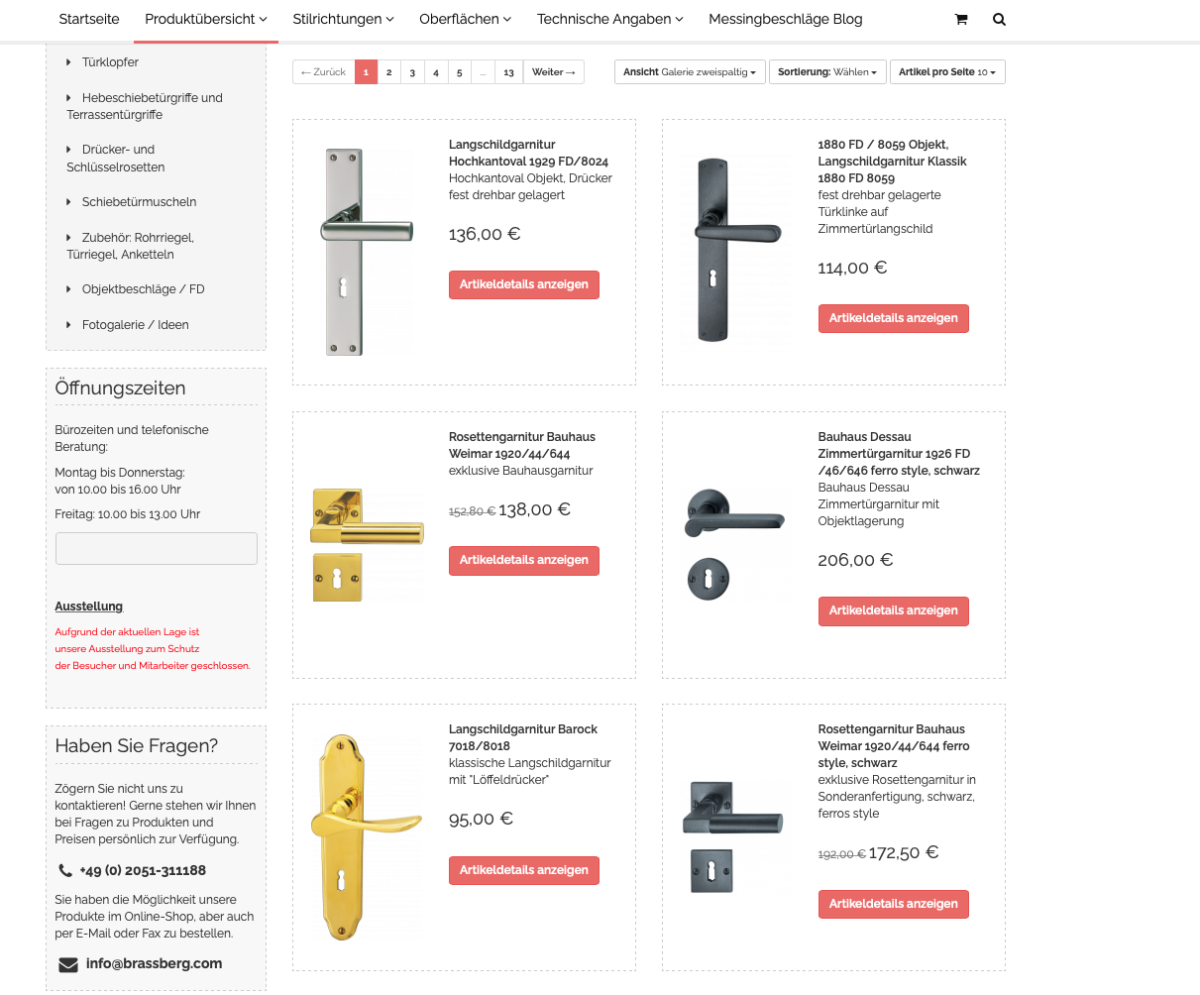Click the info@brassberg.com email link

coord(154,964)
